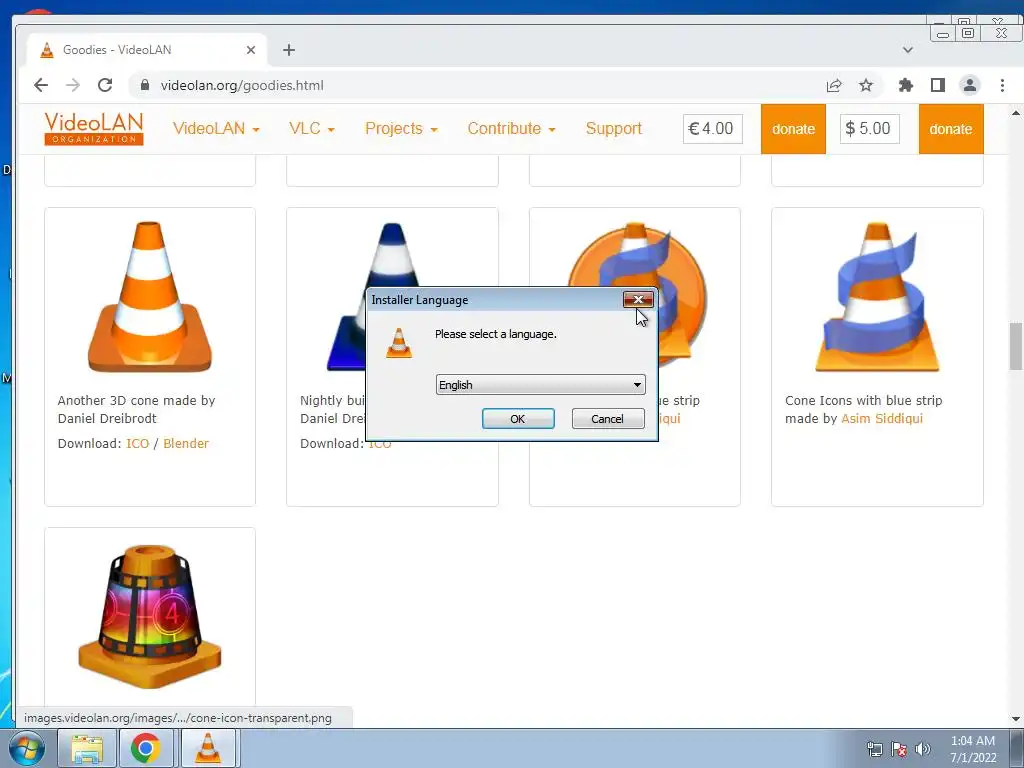The image size is (1024, 768).
Task: Click the Goodies tab title
Action: pyautogui.click(x=117, y=50)
